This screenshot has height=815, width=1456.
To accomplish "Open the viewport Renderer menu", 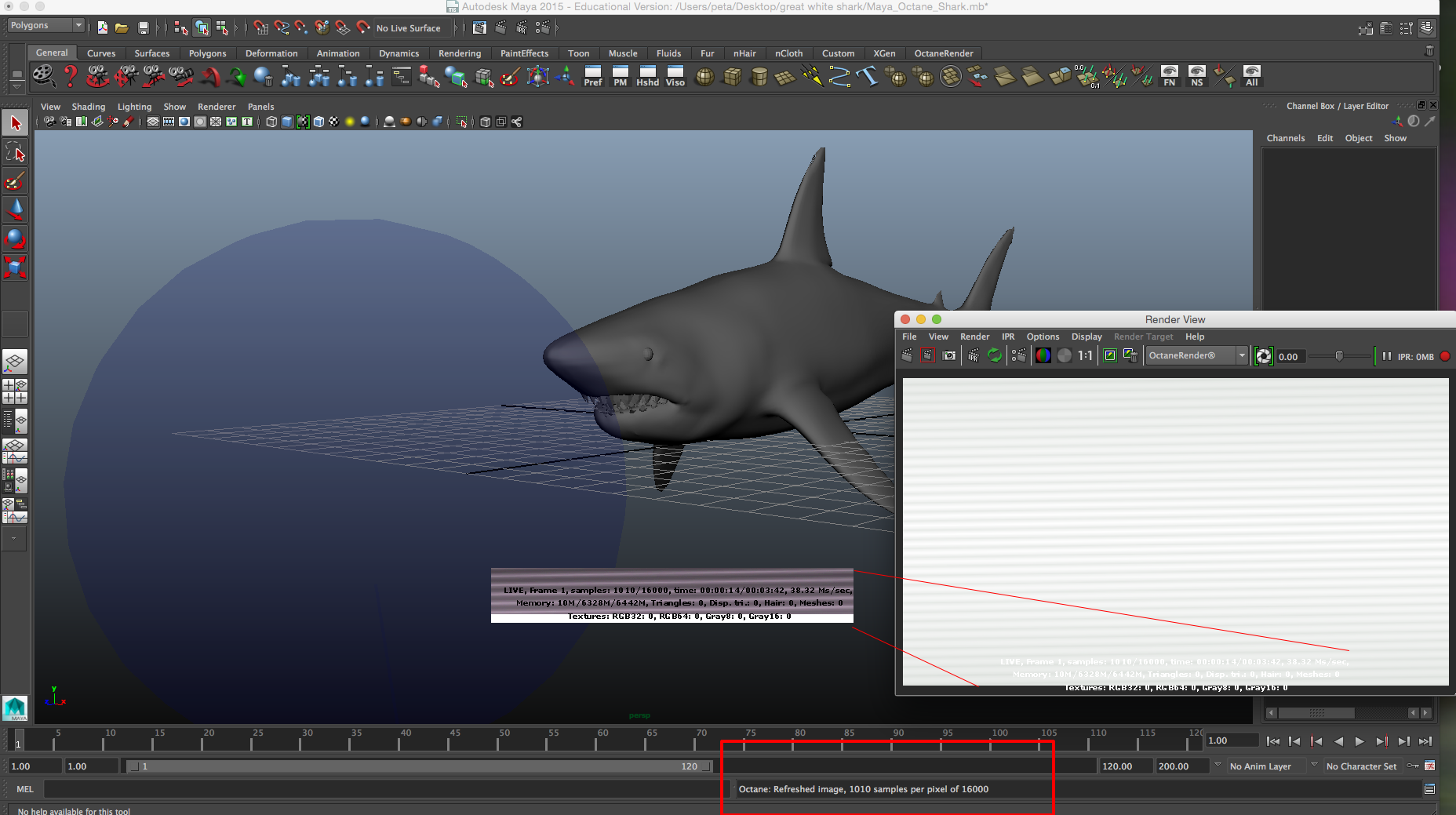I will pyautogui.click(x=217, y=107).
